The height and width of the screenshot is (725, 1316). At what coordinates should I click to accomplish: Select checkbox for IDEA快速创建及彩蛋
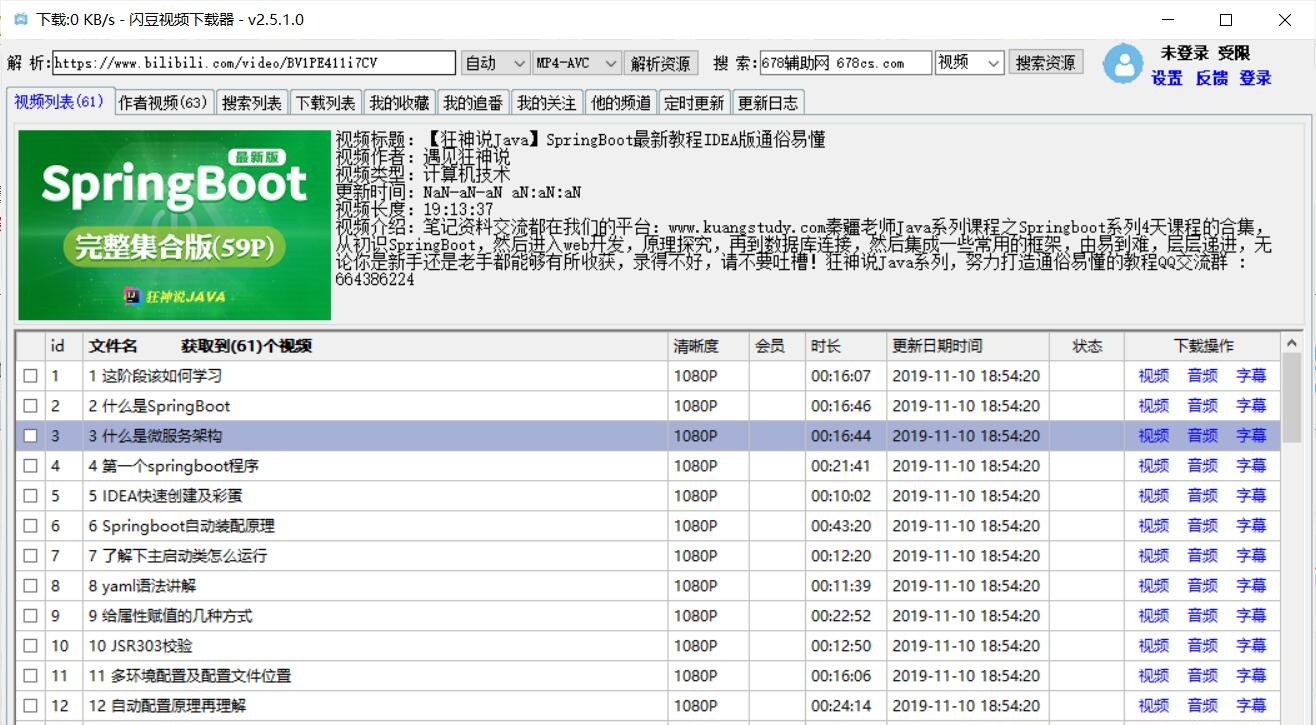[x=30, y=496]
